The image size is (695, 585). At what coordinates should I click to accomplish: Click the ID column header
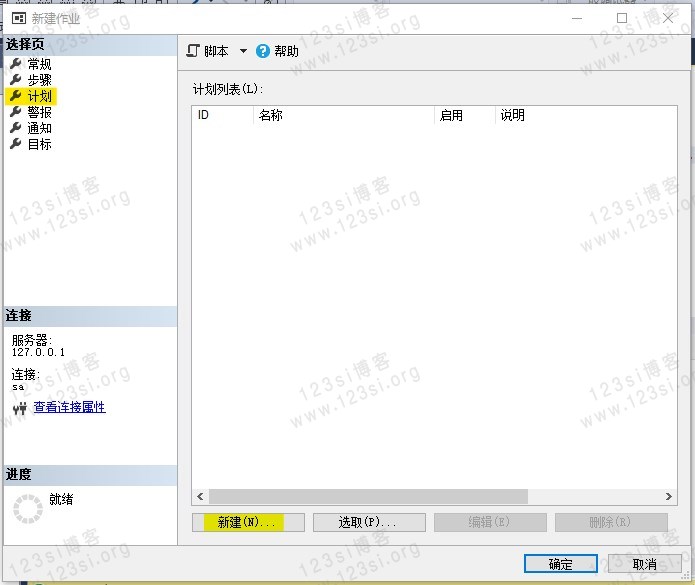(x=223, y=115)
